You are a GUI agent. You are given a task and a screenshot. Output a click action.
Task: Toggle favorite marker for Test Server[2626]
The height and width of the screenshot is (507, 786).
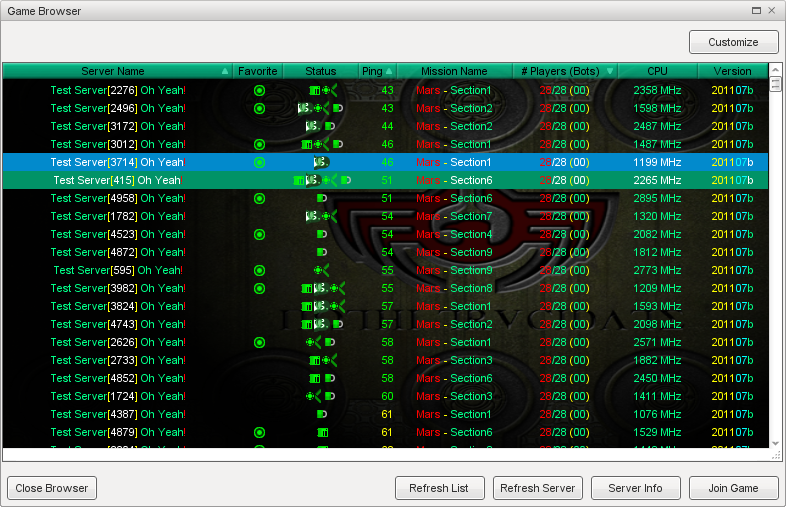[259, 343]
